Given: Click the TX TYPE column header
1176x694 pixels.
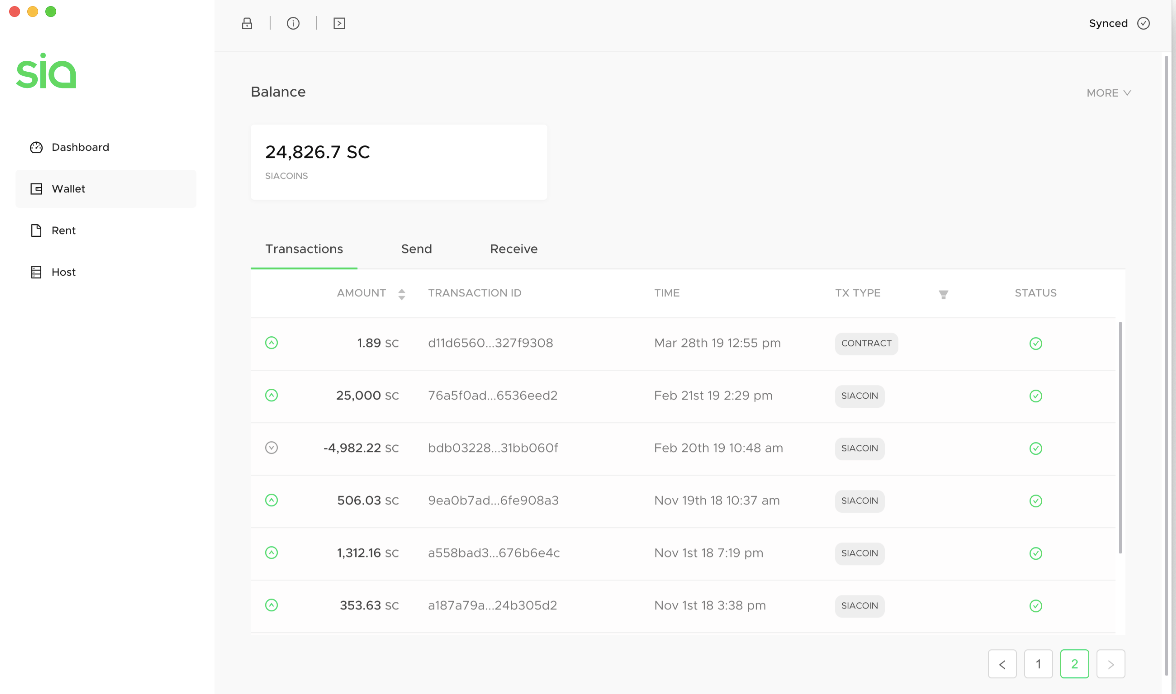Looking at the screenshot, I should coord(858,293).
